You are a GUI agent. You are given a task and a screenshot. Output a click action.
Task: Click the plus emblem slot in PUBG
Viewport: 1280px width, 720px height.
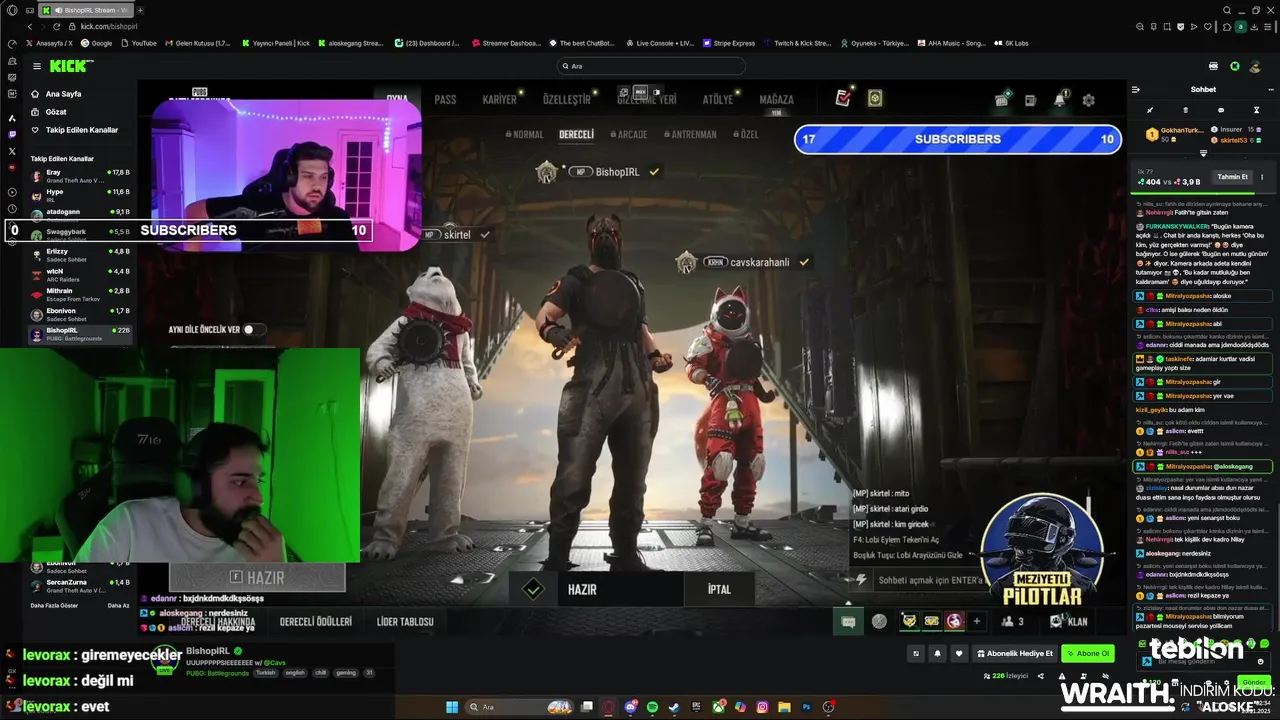[977, 621]
